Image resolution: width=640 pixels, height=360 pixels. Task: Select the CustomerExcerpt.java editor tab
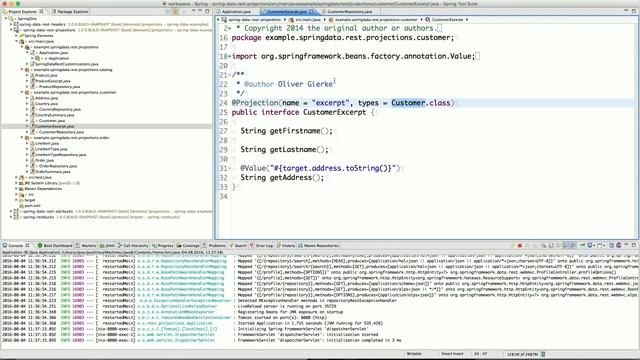coord(287,11)
